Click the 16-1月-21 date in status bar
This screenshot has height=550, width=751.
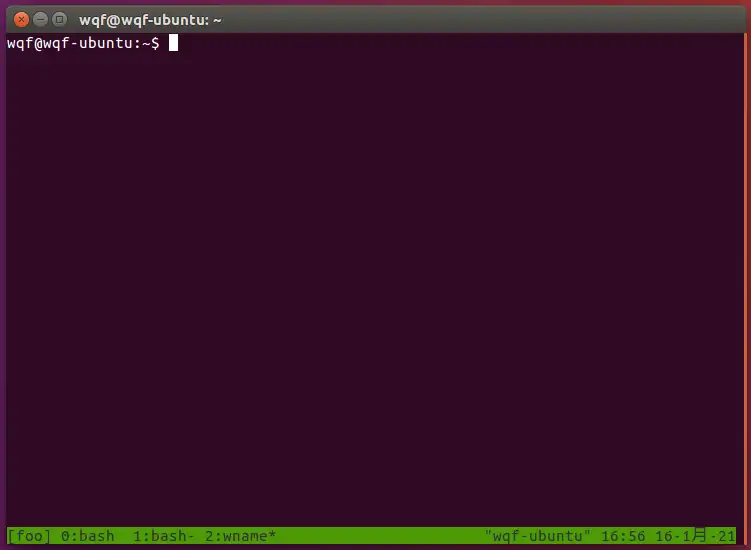[x=695, y=536]
